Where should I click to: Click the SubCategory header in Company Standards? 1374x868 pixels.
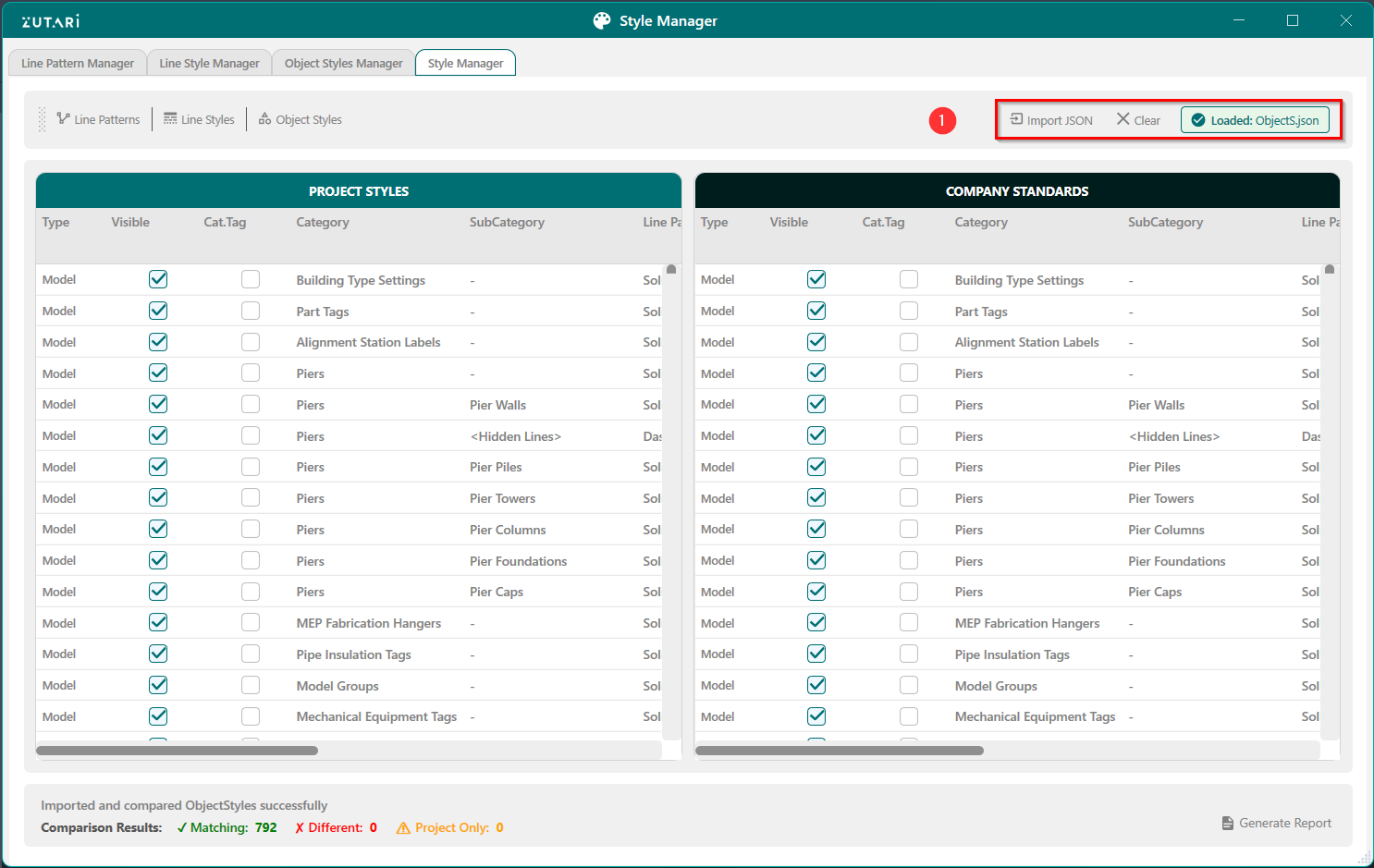1165,222
